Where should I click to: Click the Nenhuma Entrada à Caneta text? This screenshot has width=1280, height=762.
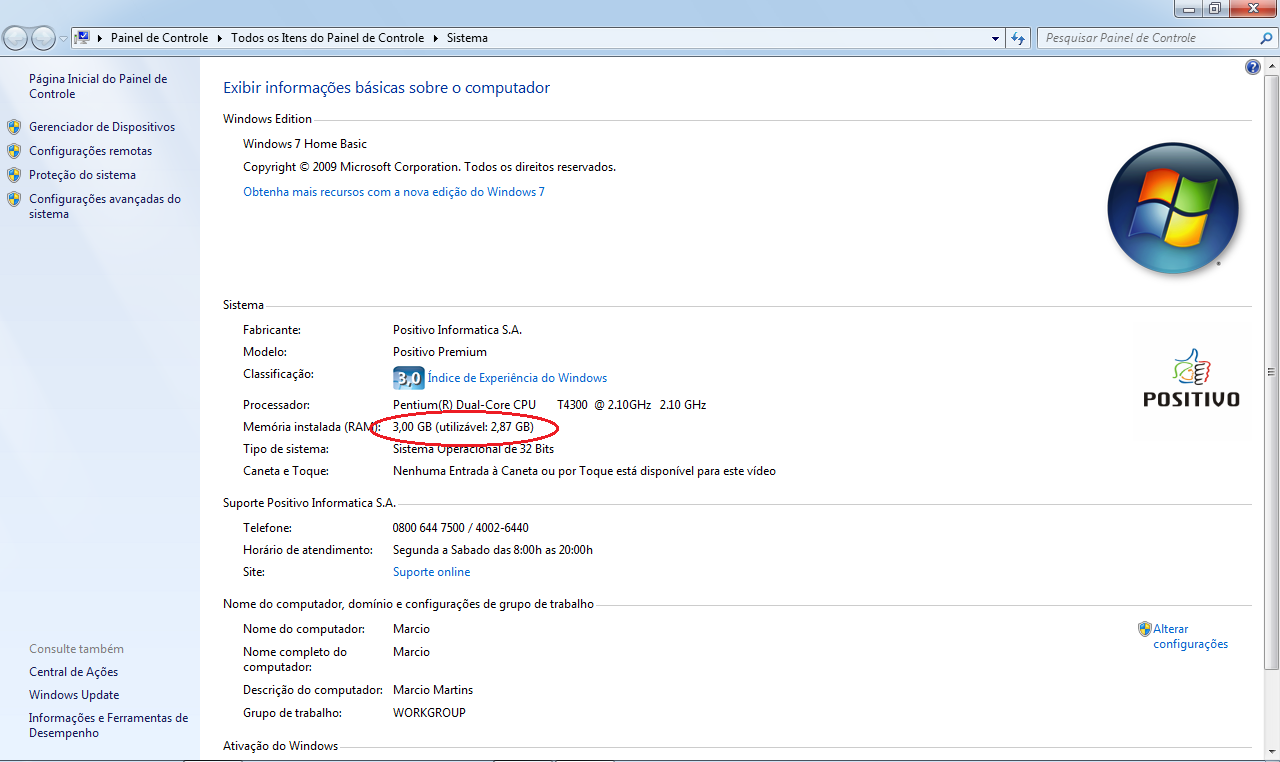584,471
